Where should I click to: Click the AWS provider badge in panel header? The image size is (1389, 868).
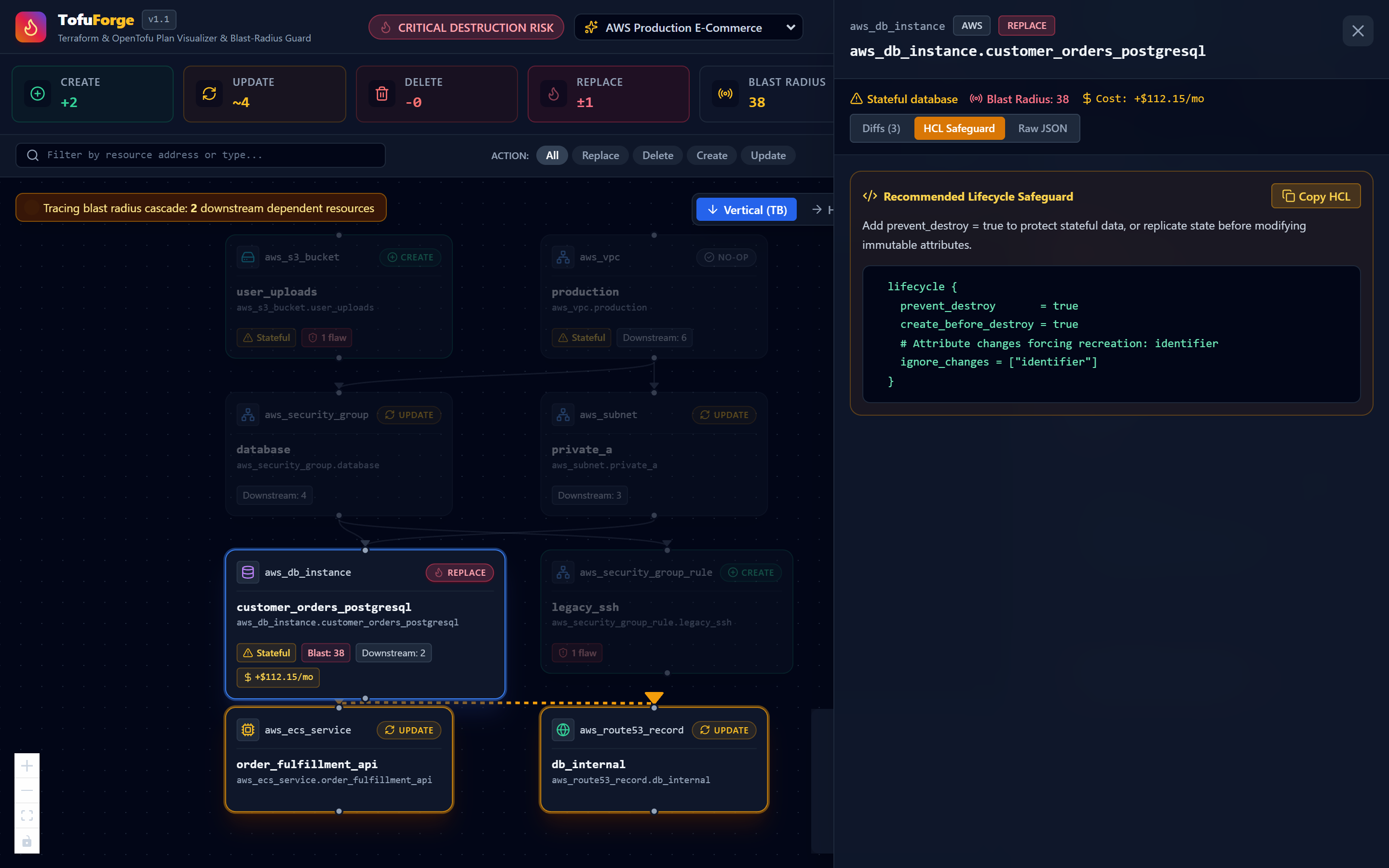pos(971,25)
